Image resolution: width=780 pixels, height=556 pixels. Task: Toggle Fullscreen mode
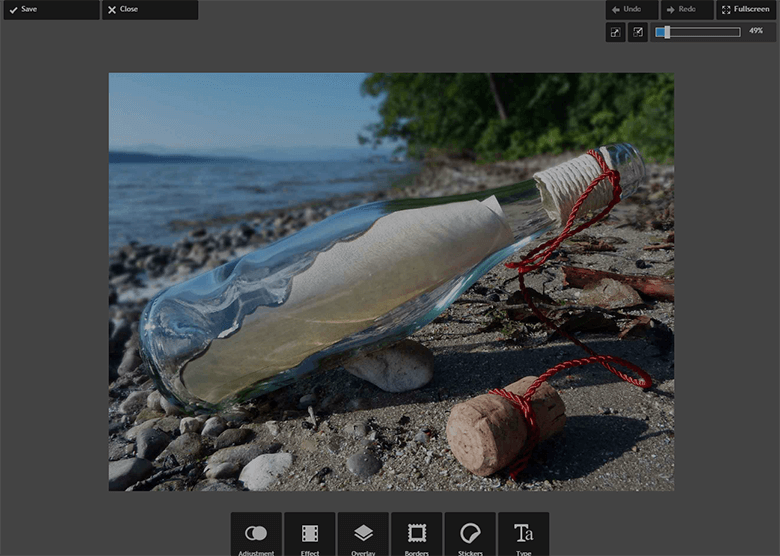pos(746,9)
